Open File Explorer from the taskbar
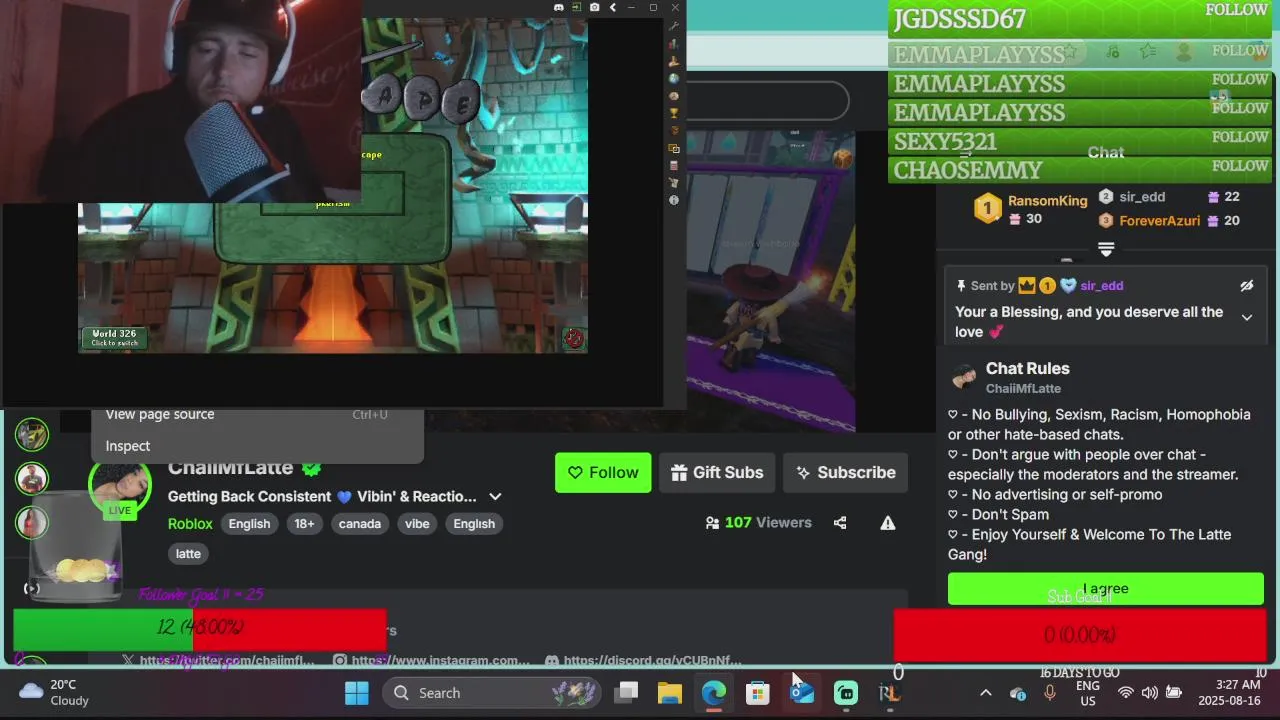This screenshot has height=720, width=1280. pos(670,693)
